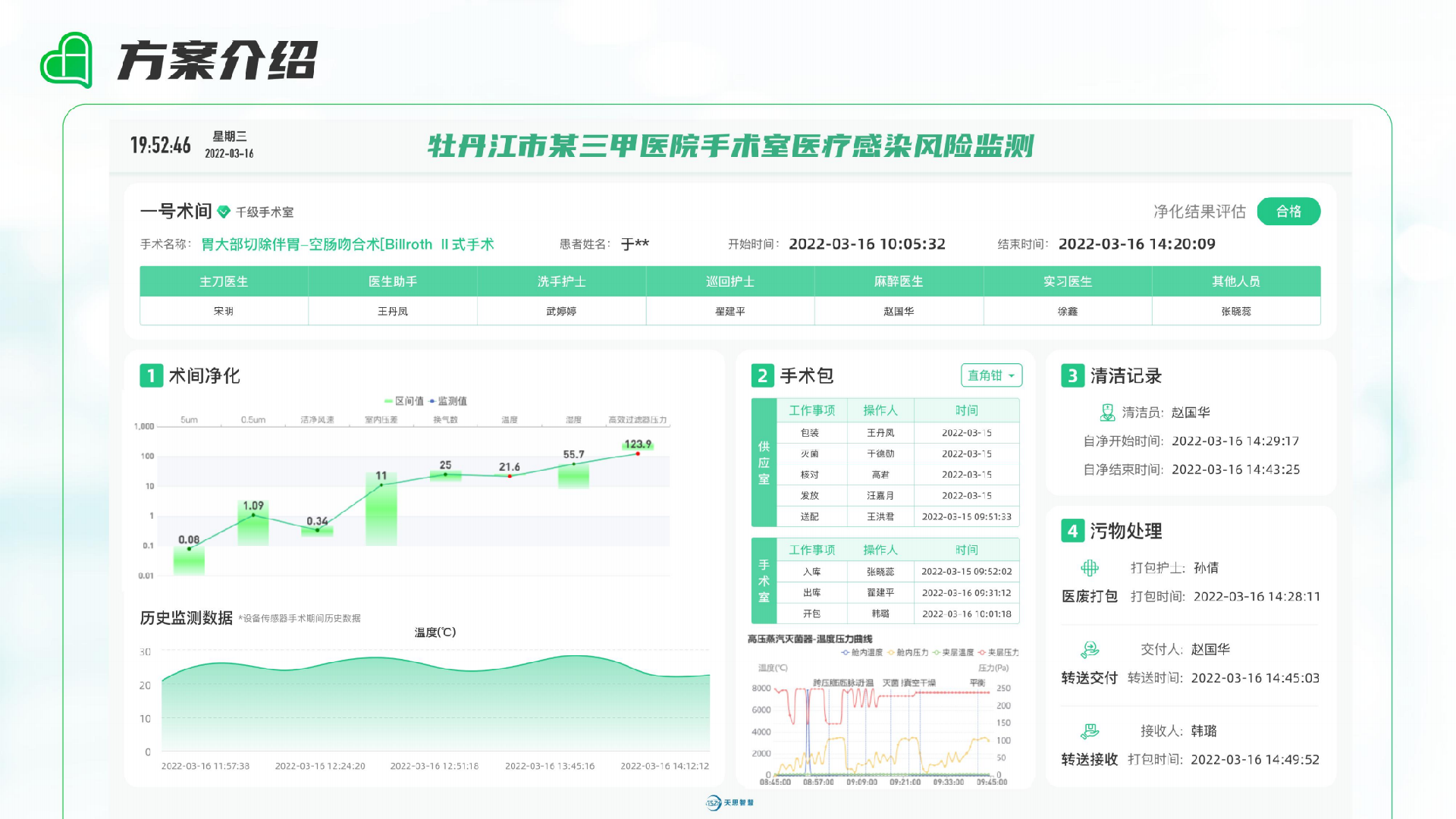Select the 医生助手 column header
This screenshot has height=819, width=1456.
point(393,281)
